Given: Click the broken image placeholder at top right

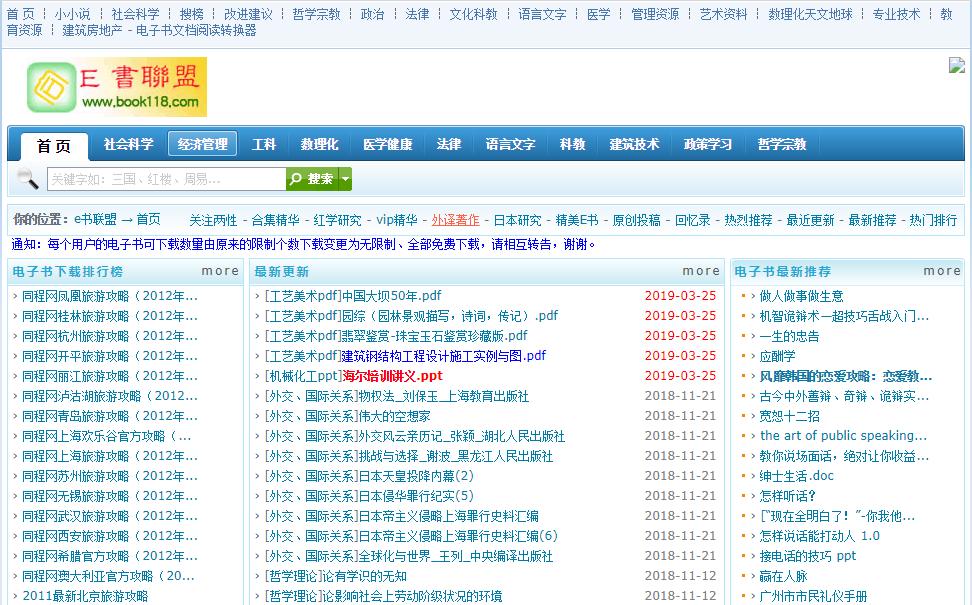Looking at the screenshot, I should [x=957, y=66].
